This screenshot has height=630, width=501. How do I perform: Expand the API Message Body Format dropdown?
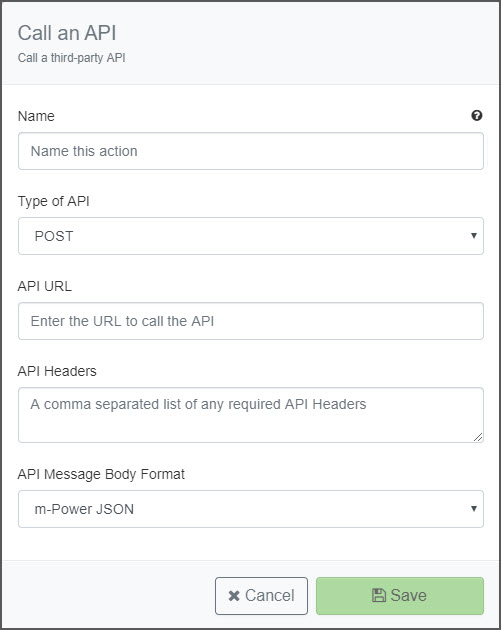click(x=251, y=509)
